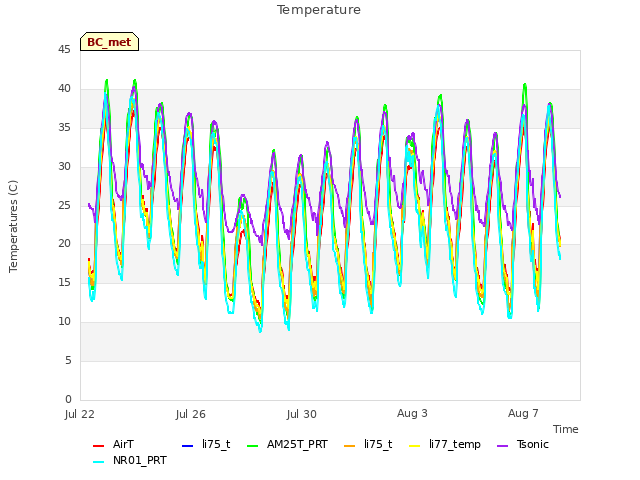Click the red AirT legend swatch
640x480 pixels.
98,445
